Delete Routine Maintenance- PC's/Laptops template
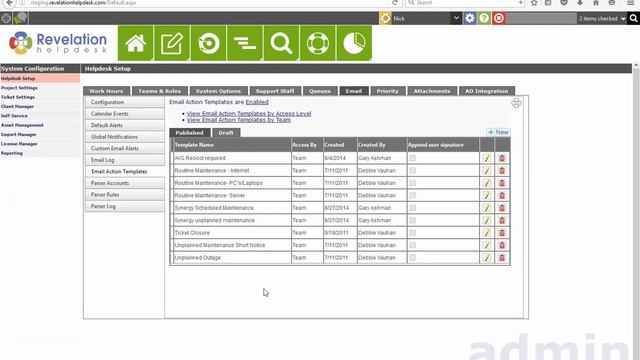Image resolution: width=640 pixels, height=360 pixels. click(502, 183)
